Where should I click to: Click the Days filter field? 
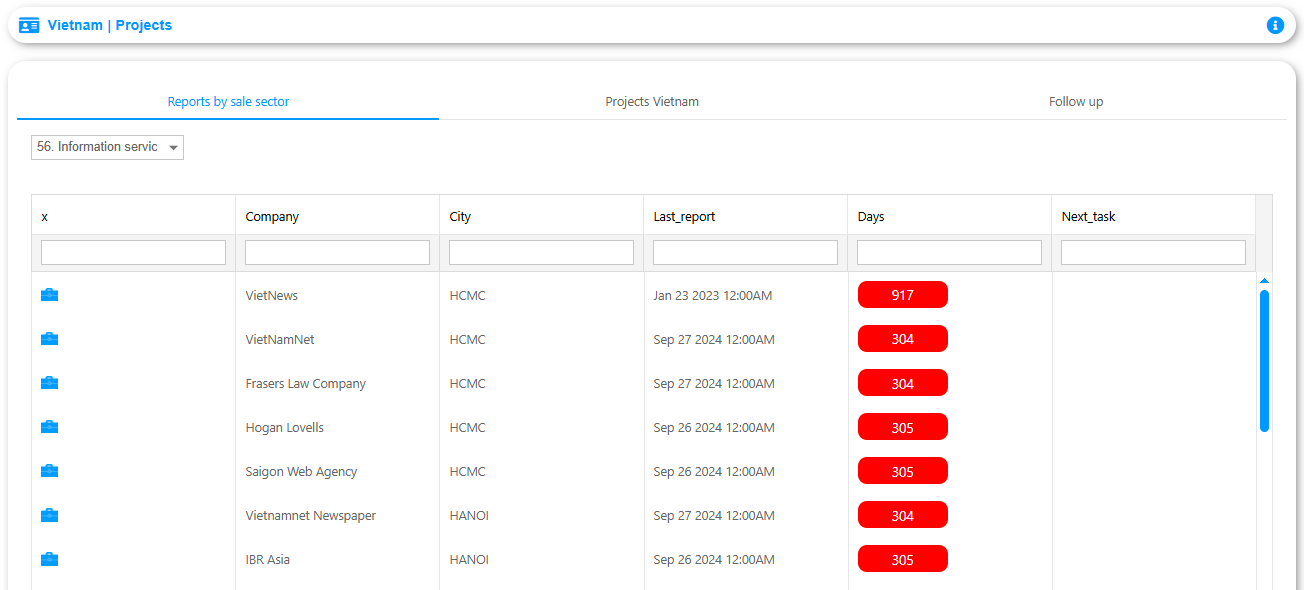click(949, 252)
